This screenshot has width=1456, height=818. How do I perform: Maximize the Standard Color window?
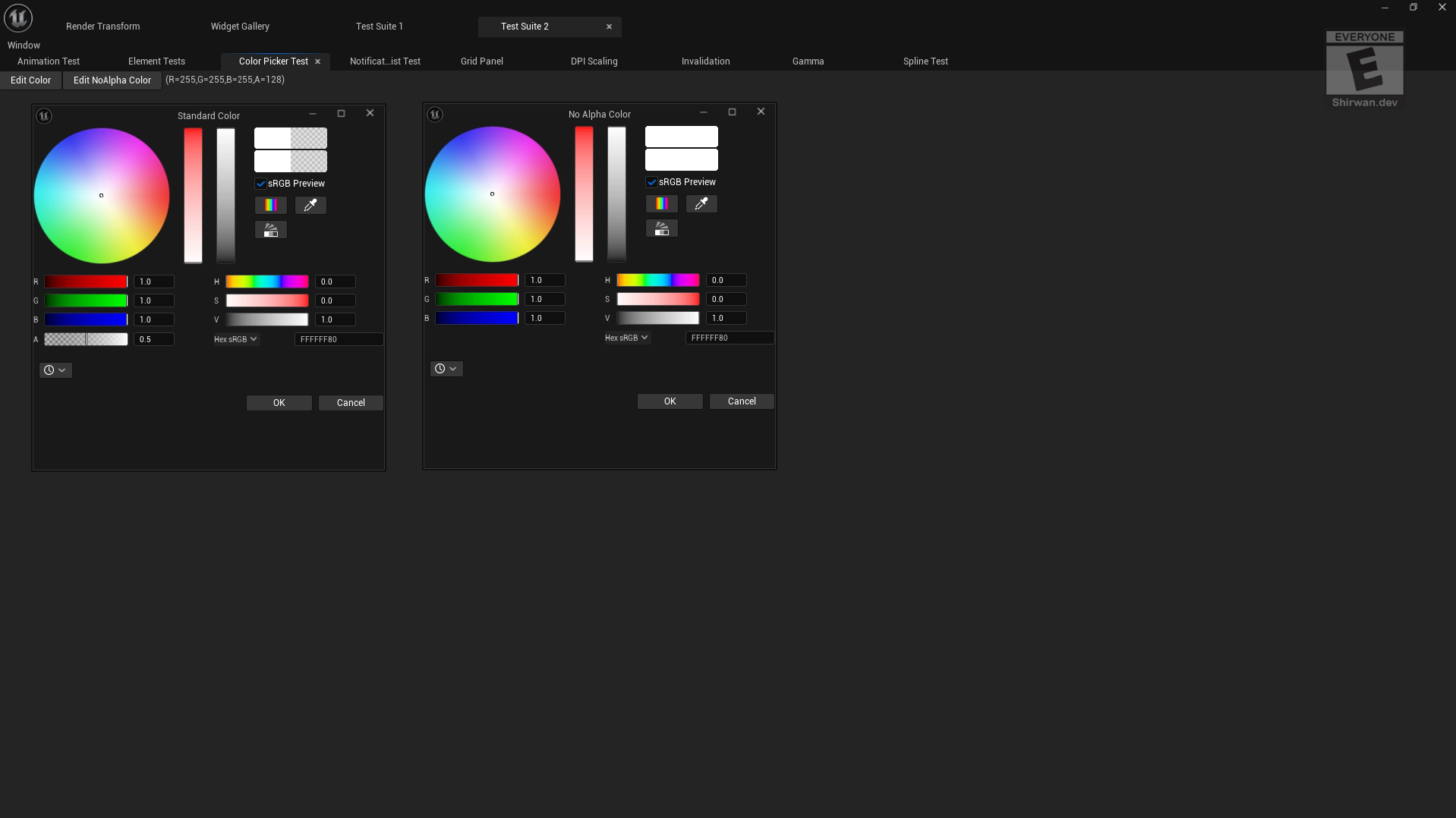[341, 113]
